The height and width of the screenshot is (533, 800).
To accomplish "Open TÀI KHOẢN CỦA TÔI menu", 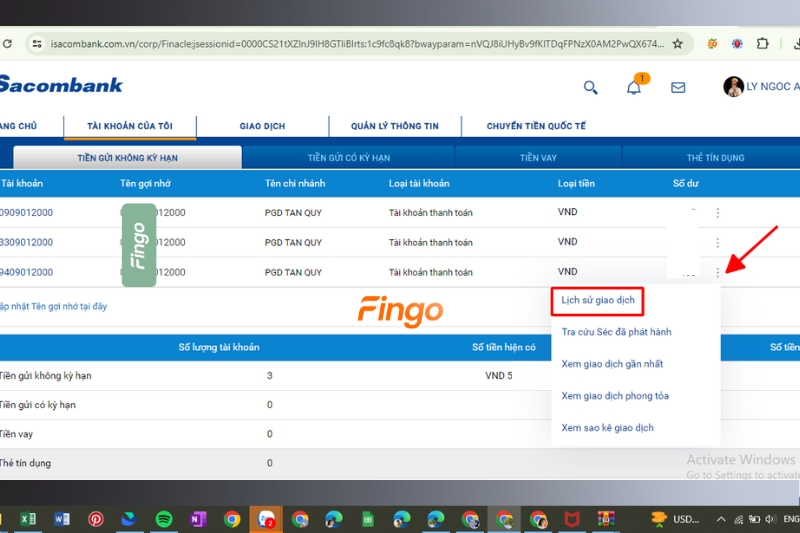I will click(x=130, y=126).
